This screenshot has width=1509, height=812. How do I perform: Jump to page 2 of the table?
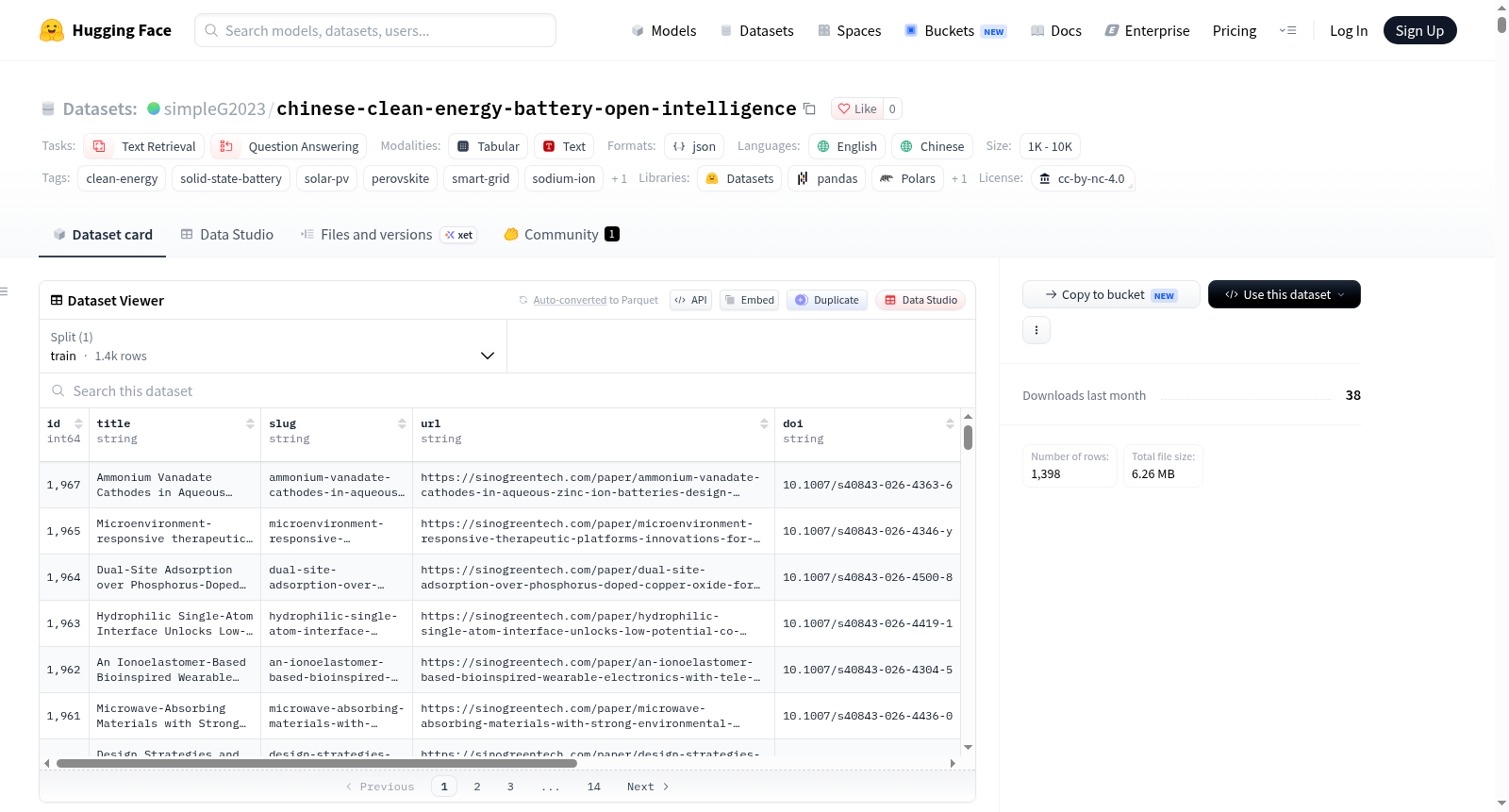tap(477, 787)
